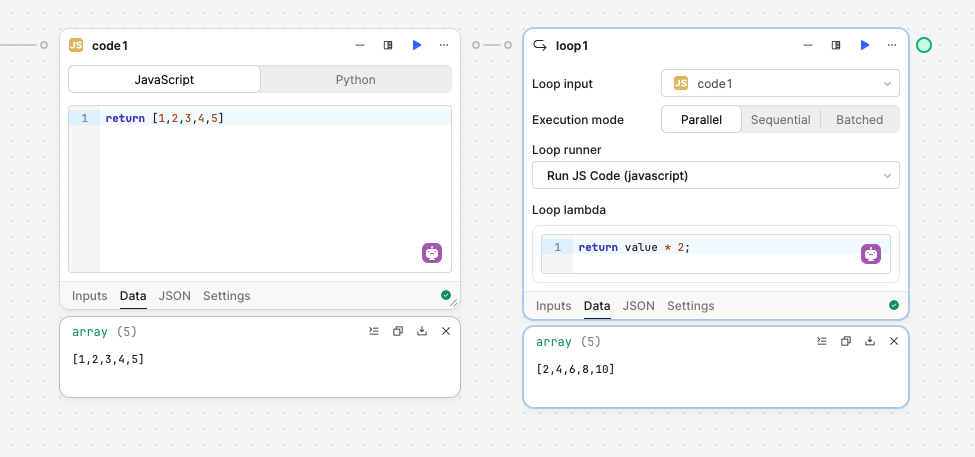975x457 pixels.
Task: Click the code1 green success status icon
Action: pyautogui.click(x=446, y=295)
